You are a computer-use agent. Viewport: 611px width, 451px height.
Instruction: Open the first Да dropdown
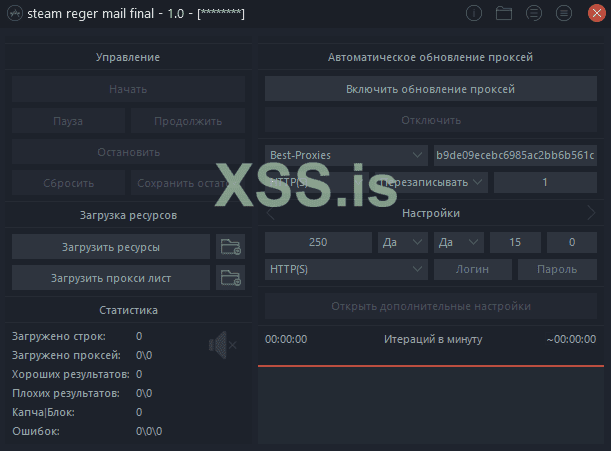(403, 242)
